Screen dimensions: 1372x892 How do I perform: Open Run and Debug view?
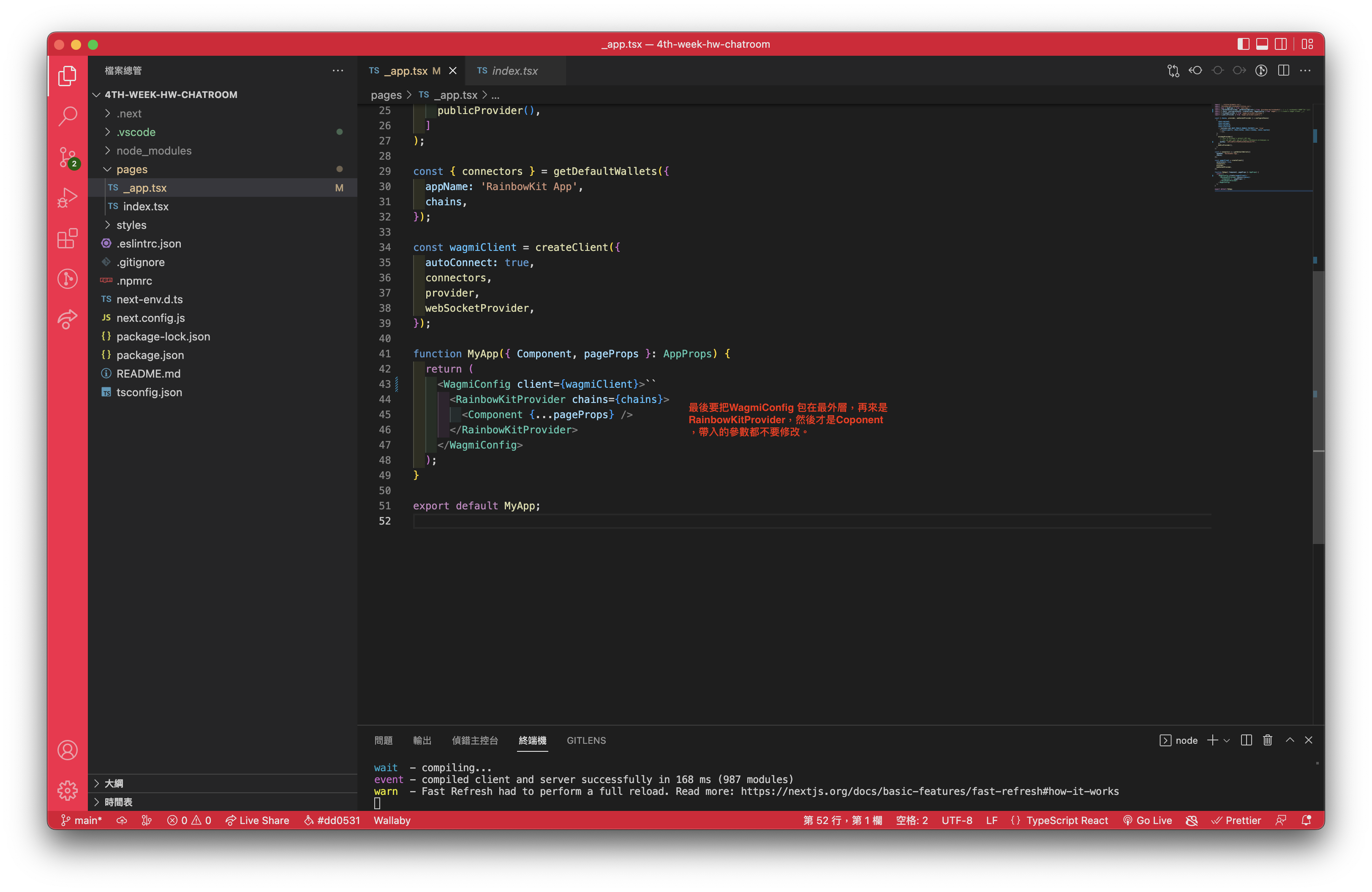(x=68, y=198)
